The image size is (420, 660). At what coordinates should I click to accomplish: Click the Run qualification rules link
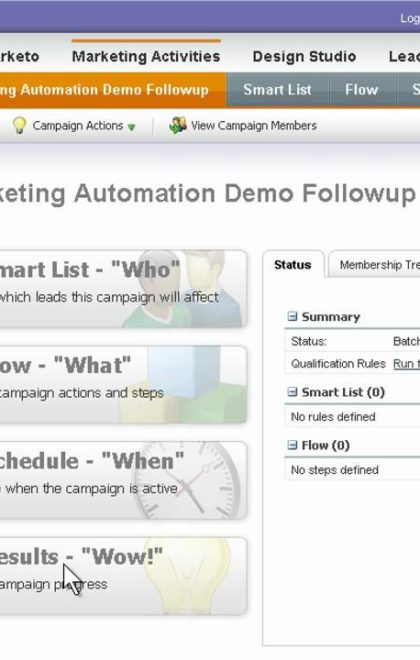point(407,364)
